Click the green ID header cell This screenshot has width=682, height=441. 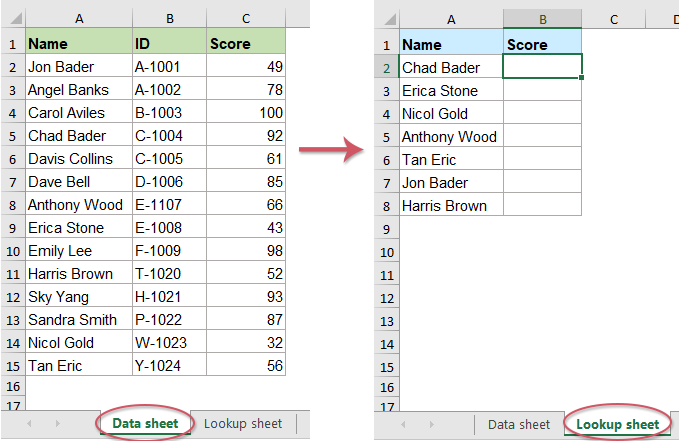pyautogui.click(x=168, y=44)
